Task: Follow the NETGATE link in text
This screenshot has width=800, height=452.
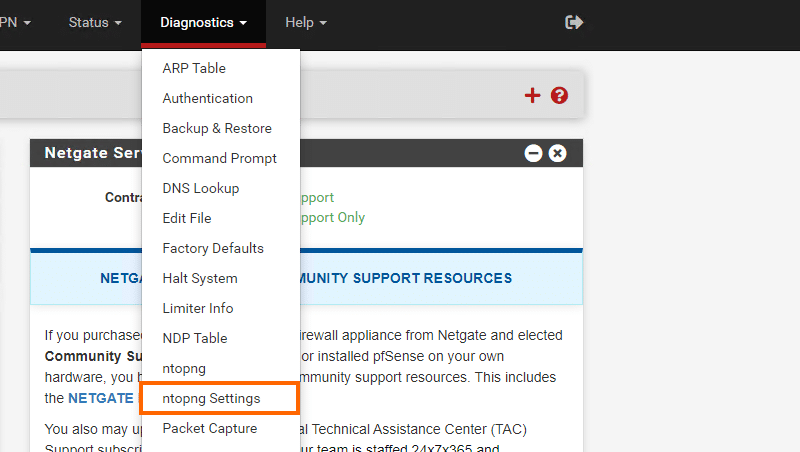Action: (101, 398)
